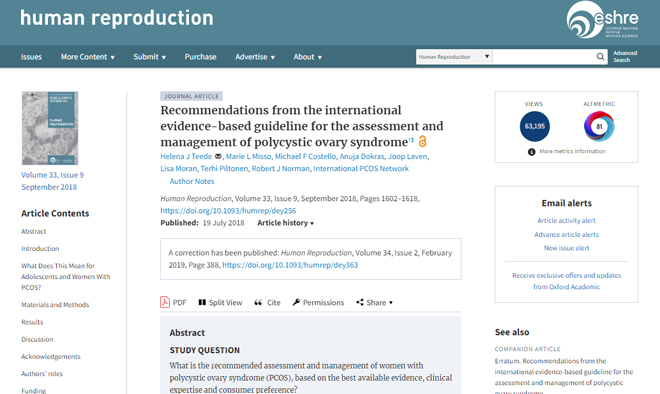Subscribe to Advance article alerts
This screenshot has width=660, height=394.
point(567,234)
